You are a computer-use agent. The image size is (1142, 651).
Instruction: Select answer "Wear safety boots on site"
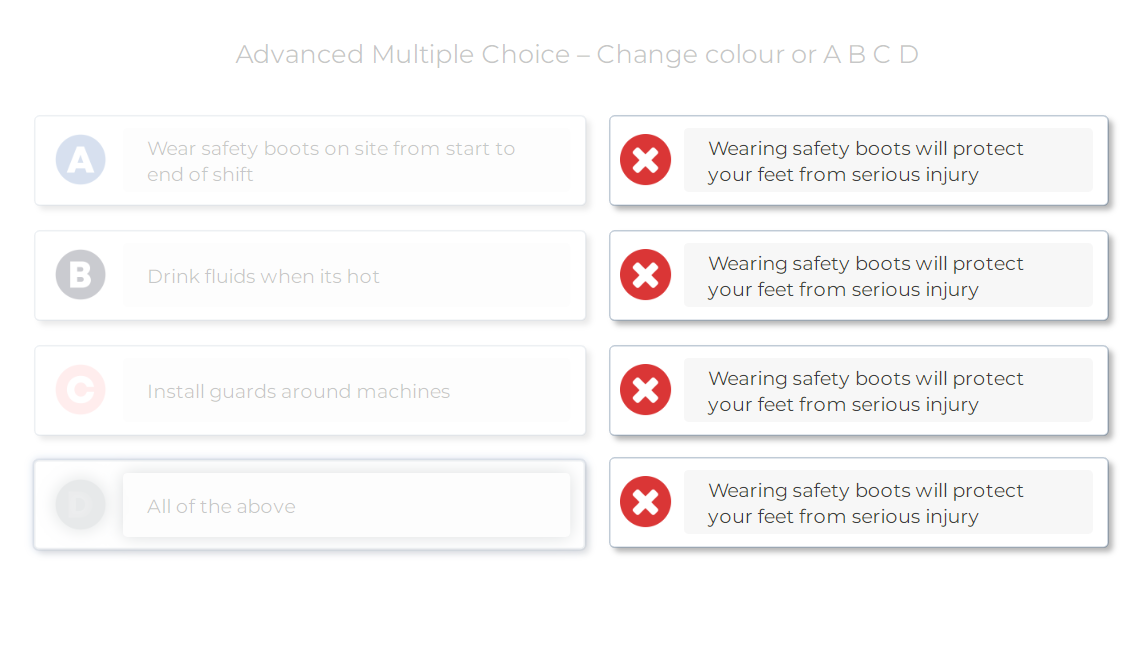(x=331, y=149)
